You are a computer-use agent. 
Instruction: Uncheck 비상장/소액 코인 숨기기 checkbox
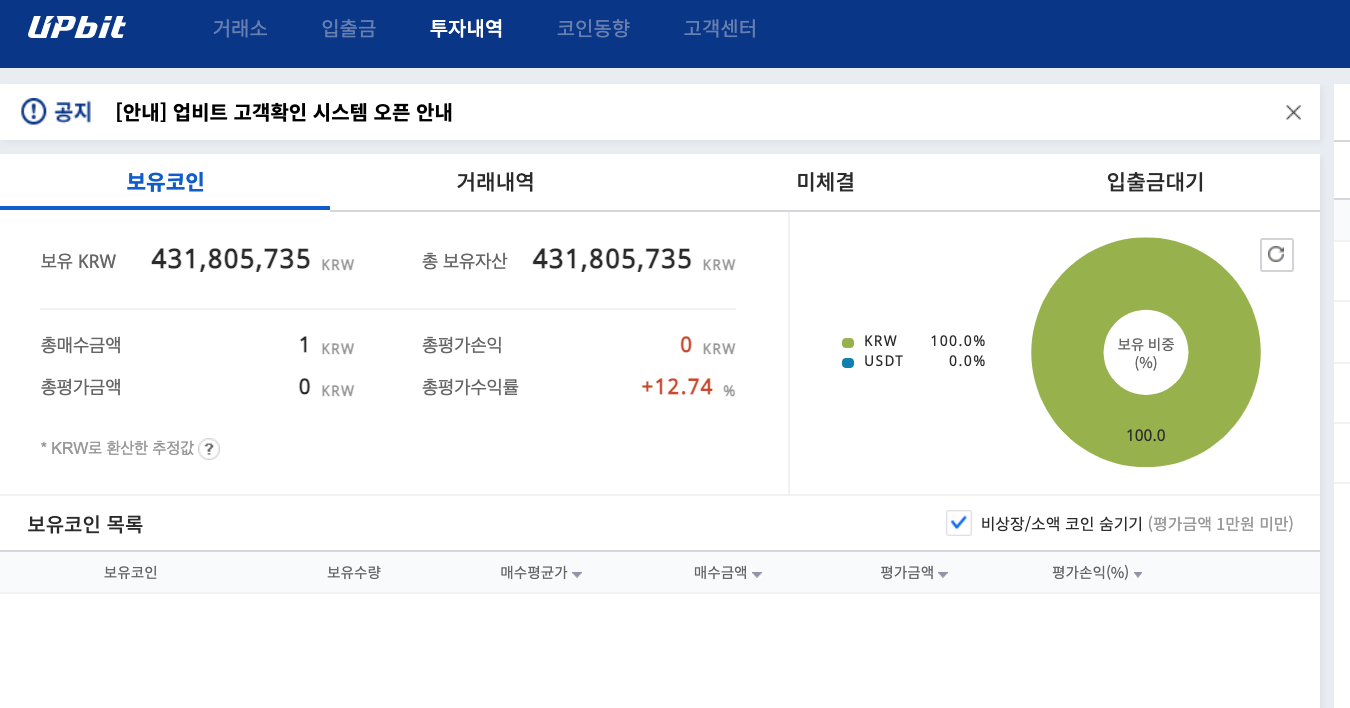coord(959,522)
